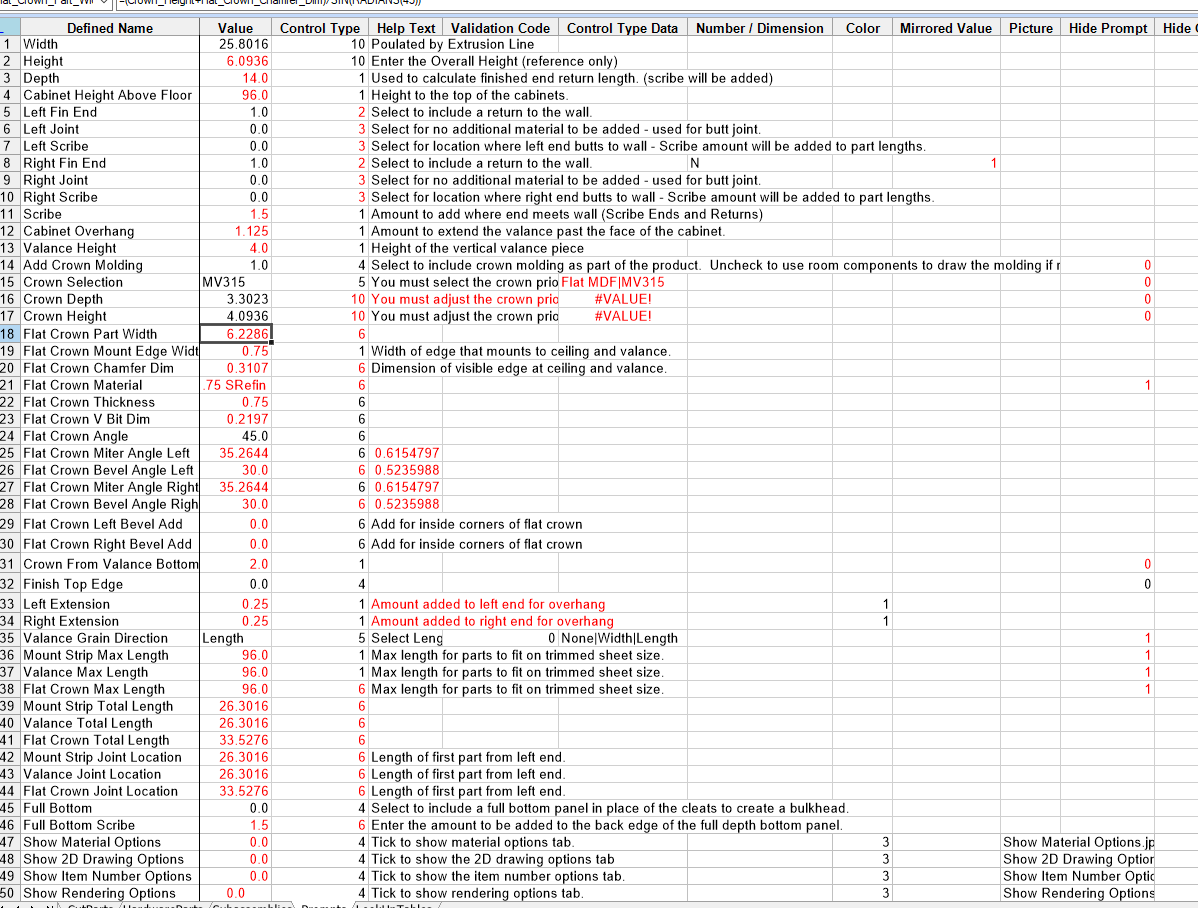This screenshot has height=908, width=1198.
Task: Select the Validation Code column header
Action: tap(500, 28)
